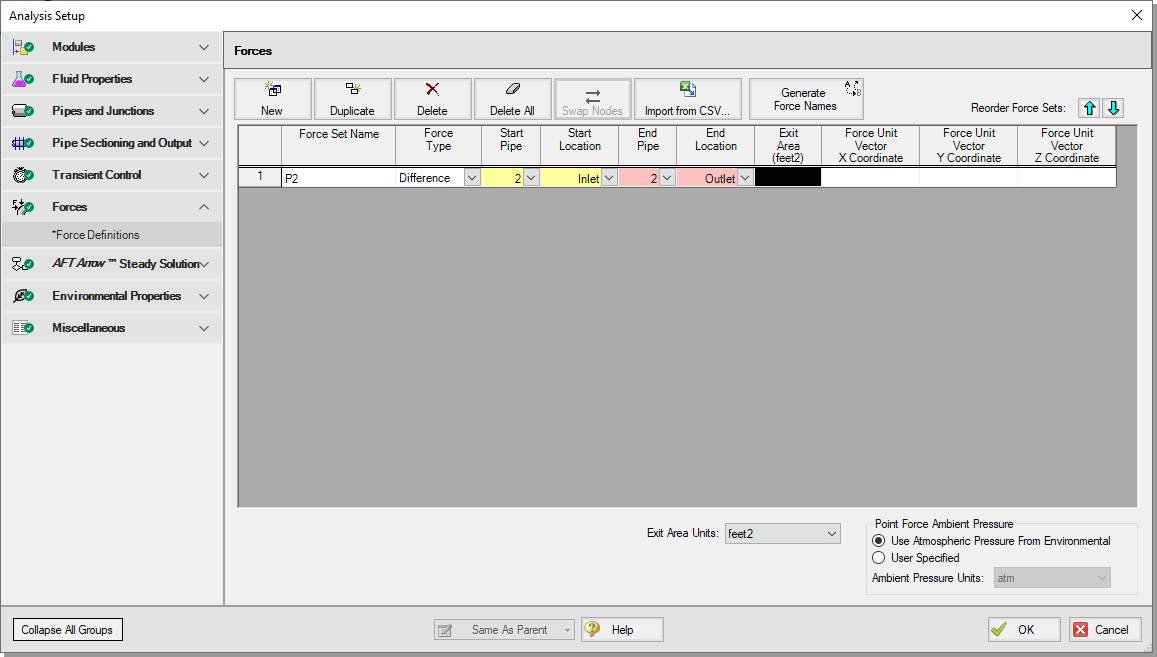Open the Exit Area Units dropdown

coord(782,534)
